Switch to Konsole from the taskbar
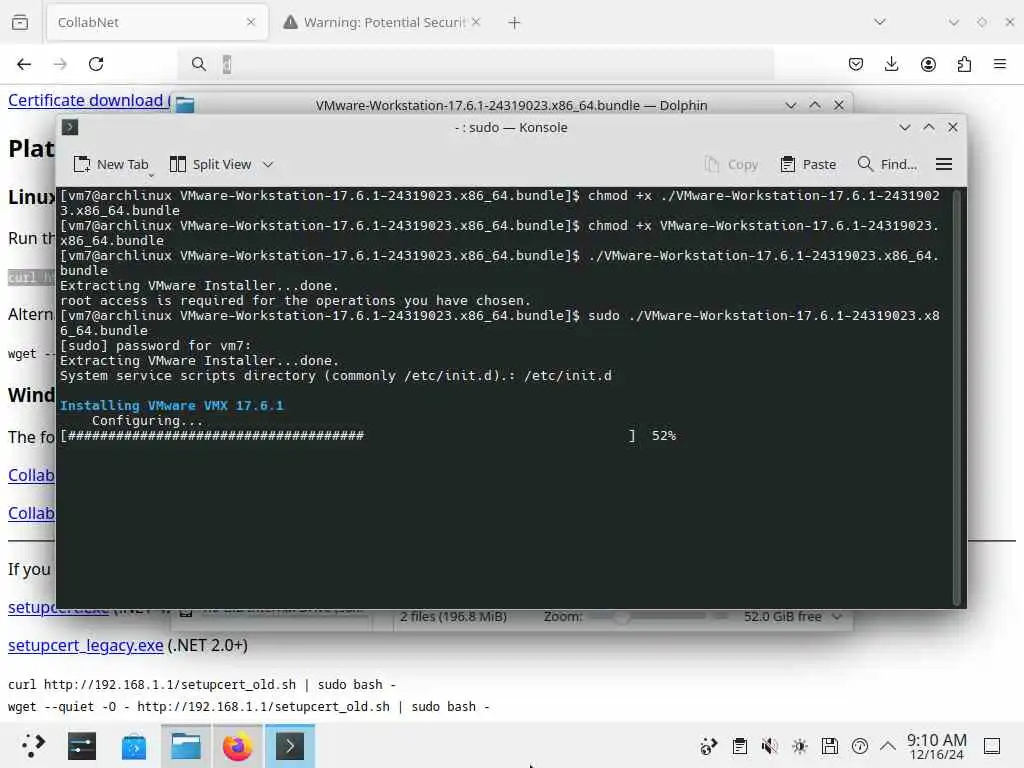 click(289, 746)
